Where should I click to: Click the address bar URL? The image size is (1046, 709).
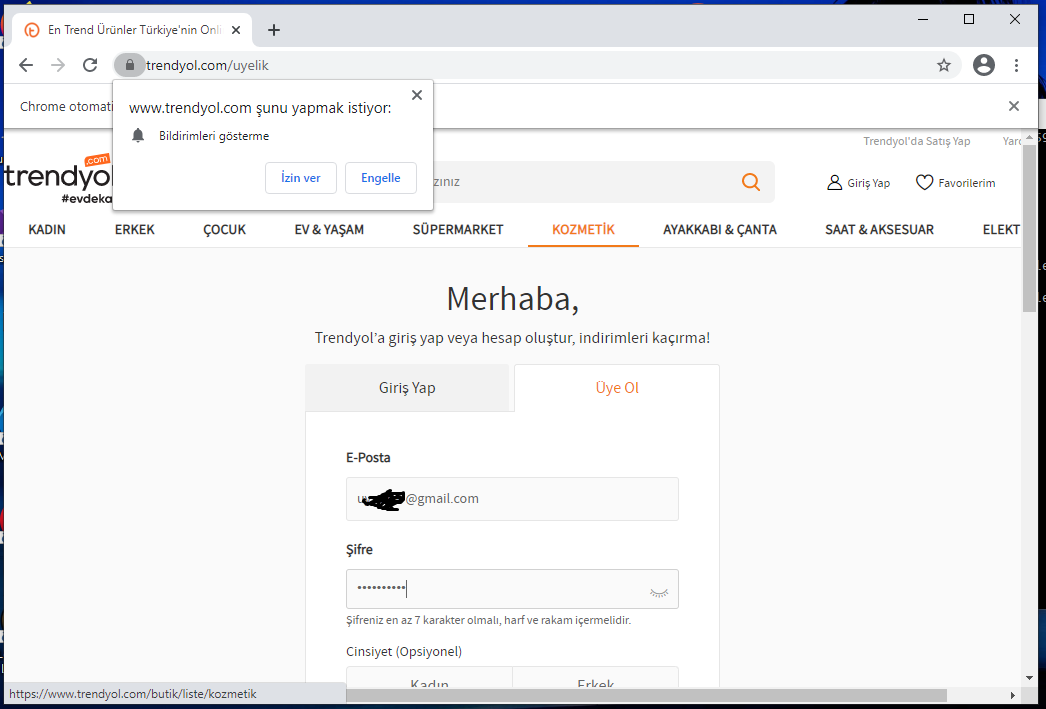207,65
